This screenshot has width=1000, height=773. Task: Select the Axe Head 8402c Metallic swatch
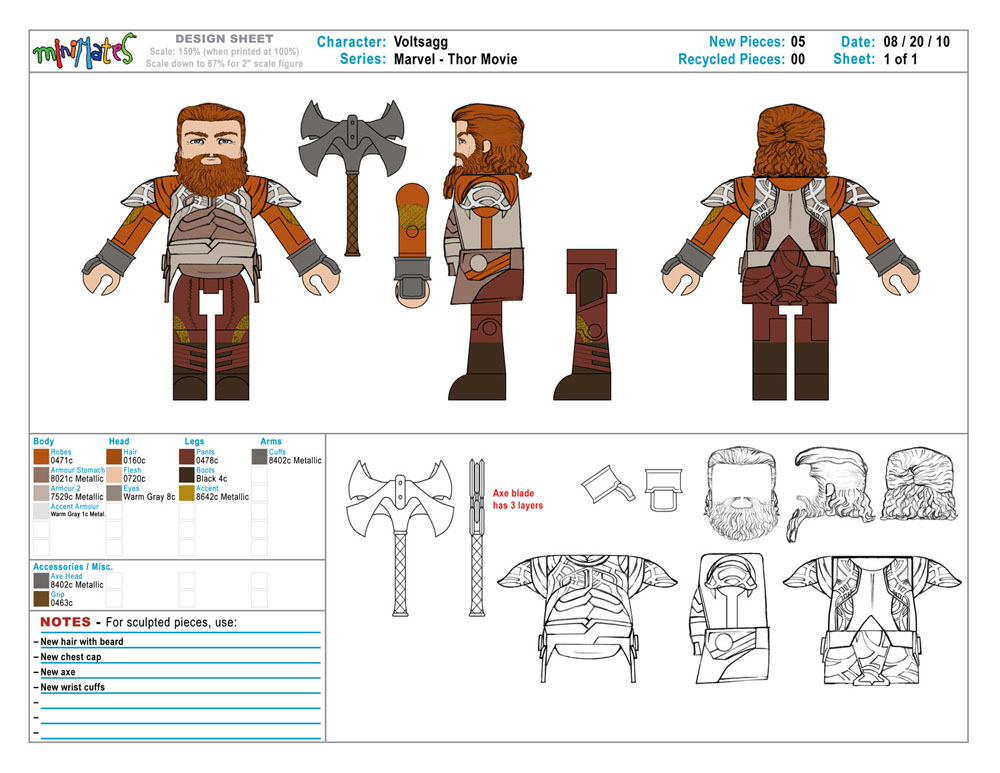[41, 580]
